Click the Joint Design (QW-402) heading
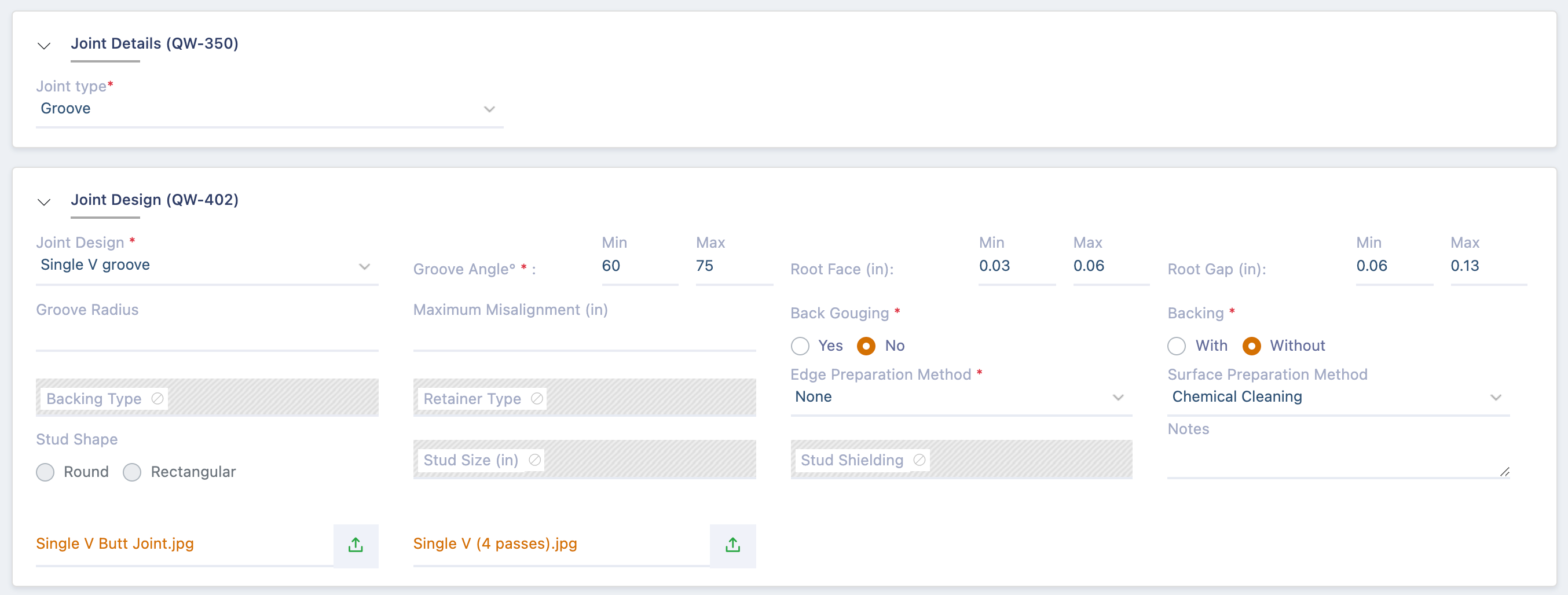 pyautogui.click(x=155, y=200)
